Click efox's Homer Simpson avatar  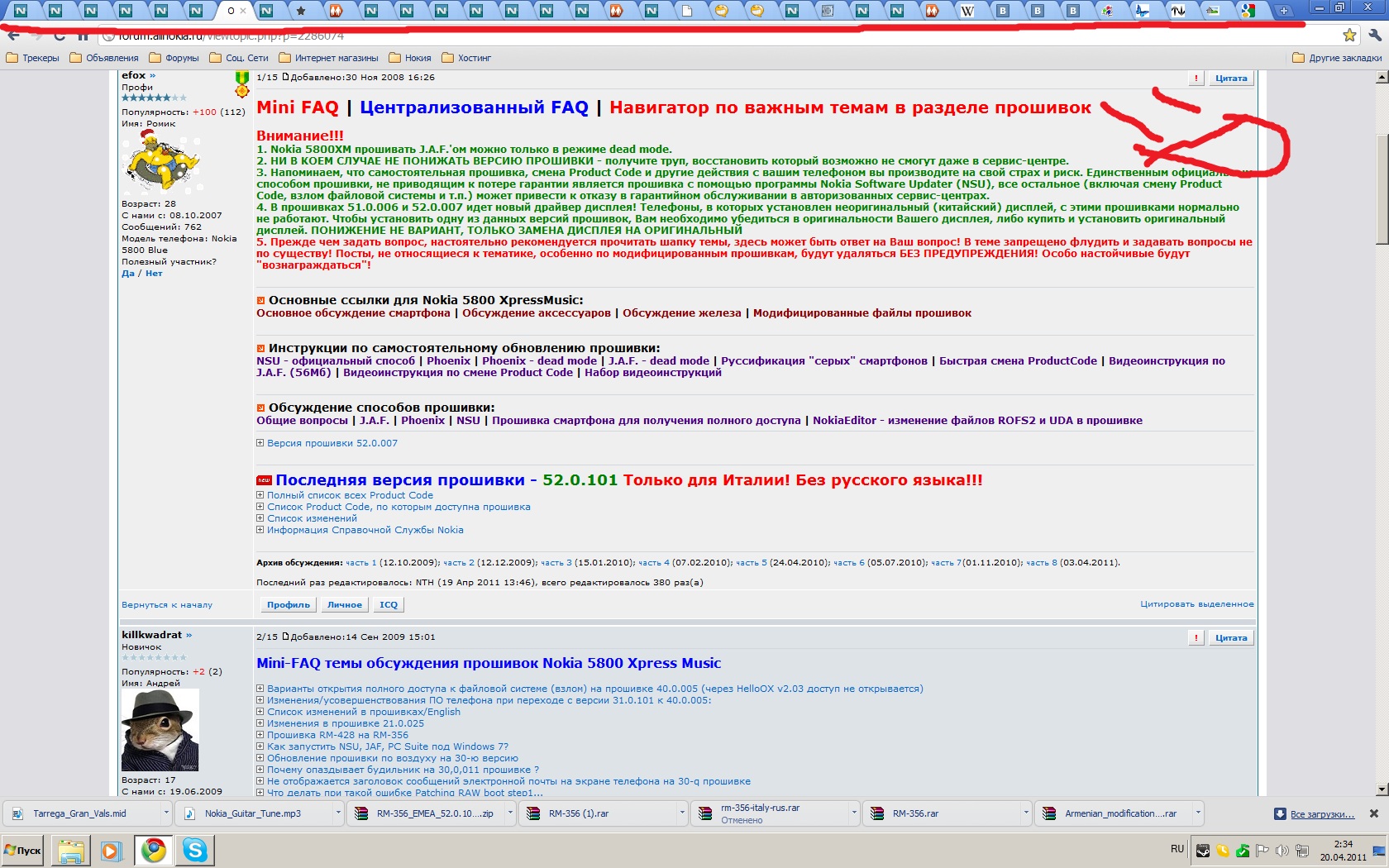pyautogui.click(x=161, y=161)
